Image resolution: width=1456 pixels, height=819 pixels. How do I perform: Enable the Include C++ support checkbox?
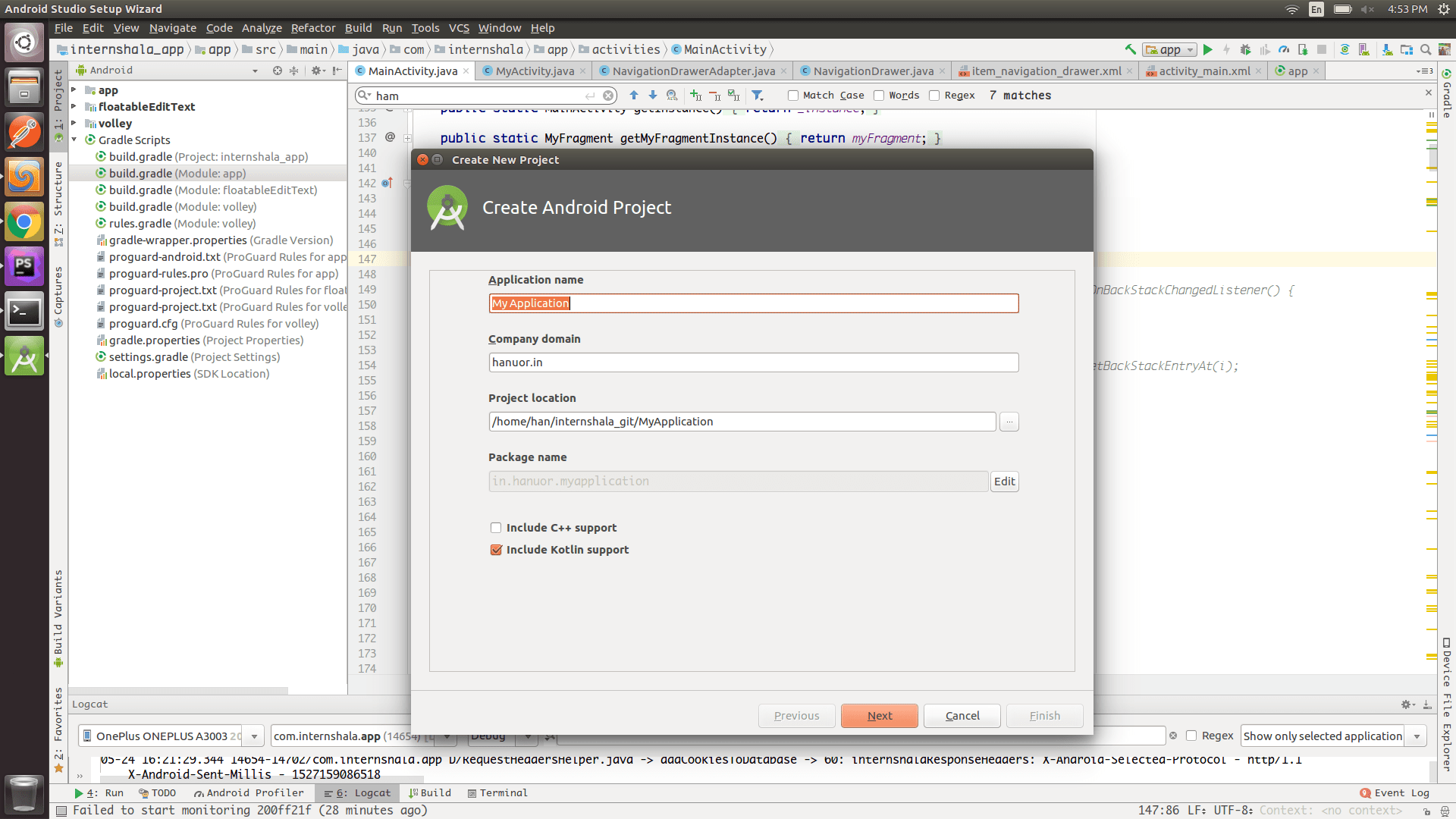pos(496,527)
